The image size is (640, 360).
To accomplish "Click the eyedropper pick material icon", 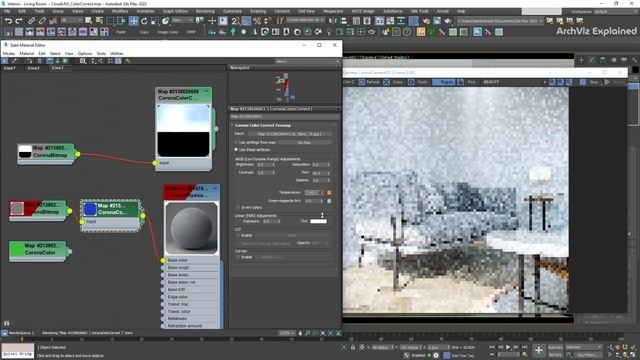I will pyautogui.click(x=13, y=61).
